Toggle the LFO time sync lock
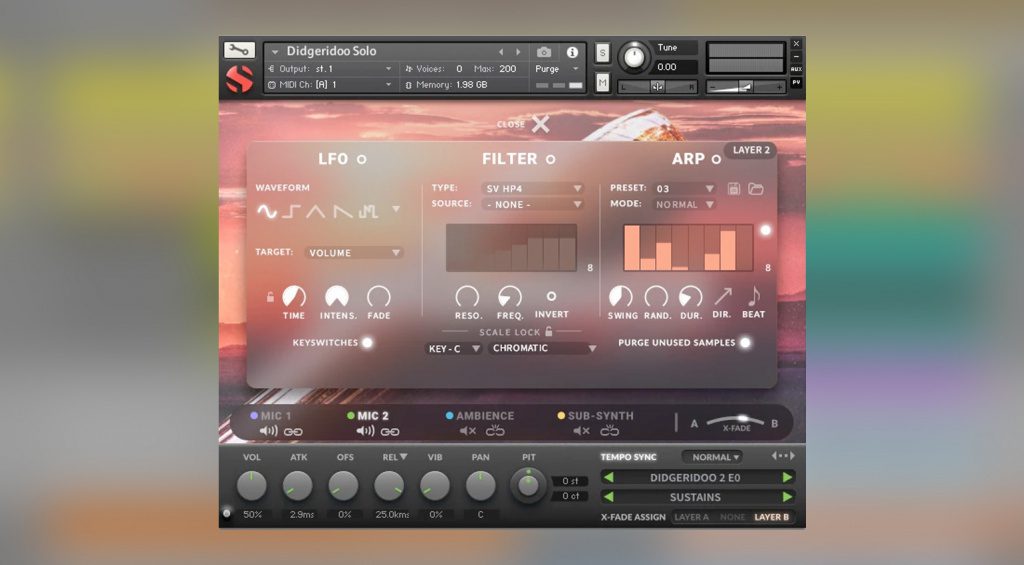The image size is (1024, 565). coord(270,297)
